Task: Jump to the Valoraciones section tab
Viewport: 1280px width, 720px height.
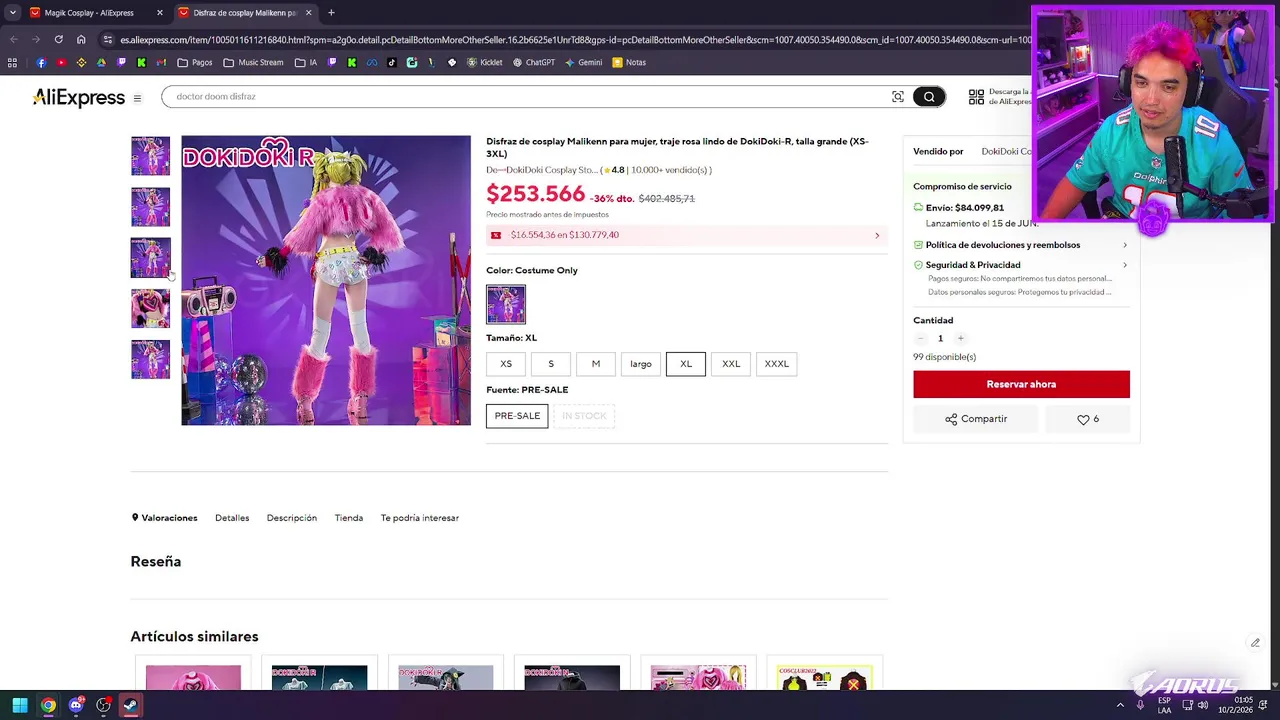Action: 164,518
